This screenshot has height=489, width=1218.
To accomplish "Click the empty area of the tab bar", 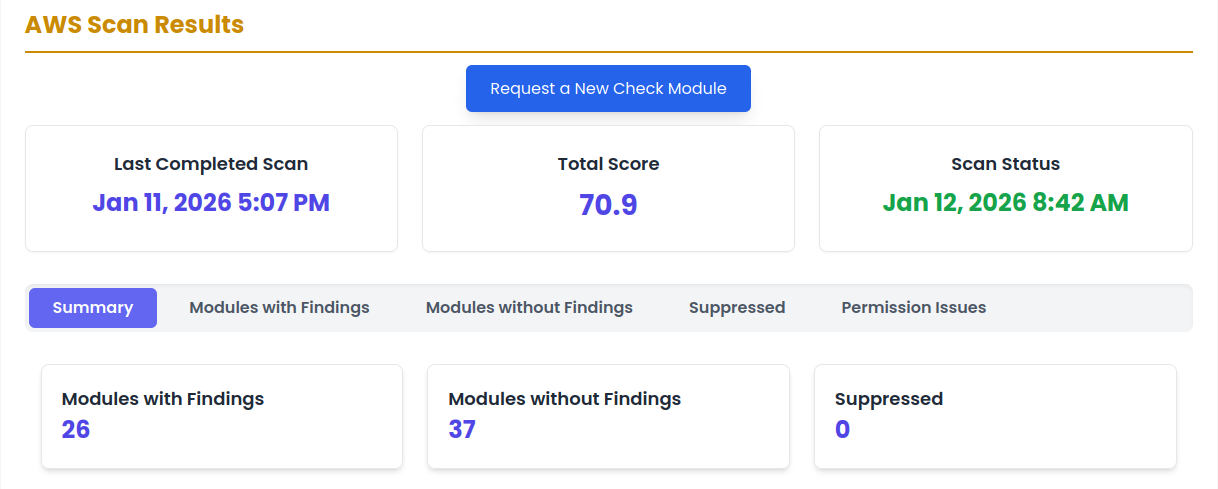I will pyautogui.click(x=1095, y=308).
